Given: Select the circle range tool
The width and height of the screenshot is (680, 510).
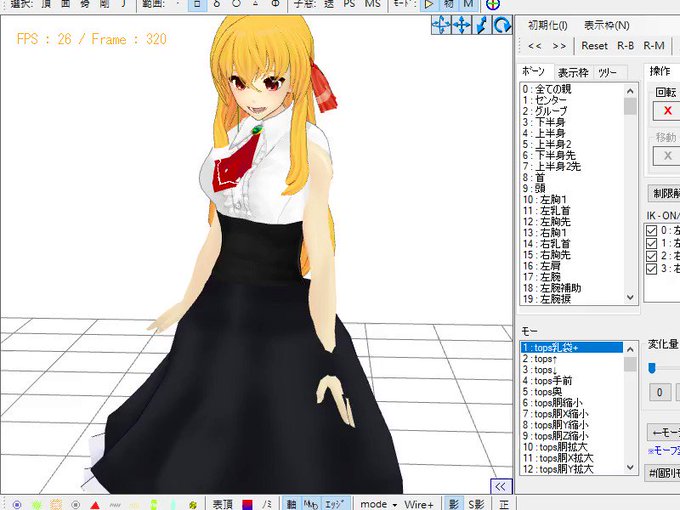Looking at the screenshot, I should (236, 4).
